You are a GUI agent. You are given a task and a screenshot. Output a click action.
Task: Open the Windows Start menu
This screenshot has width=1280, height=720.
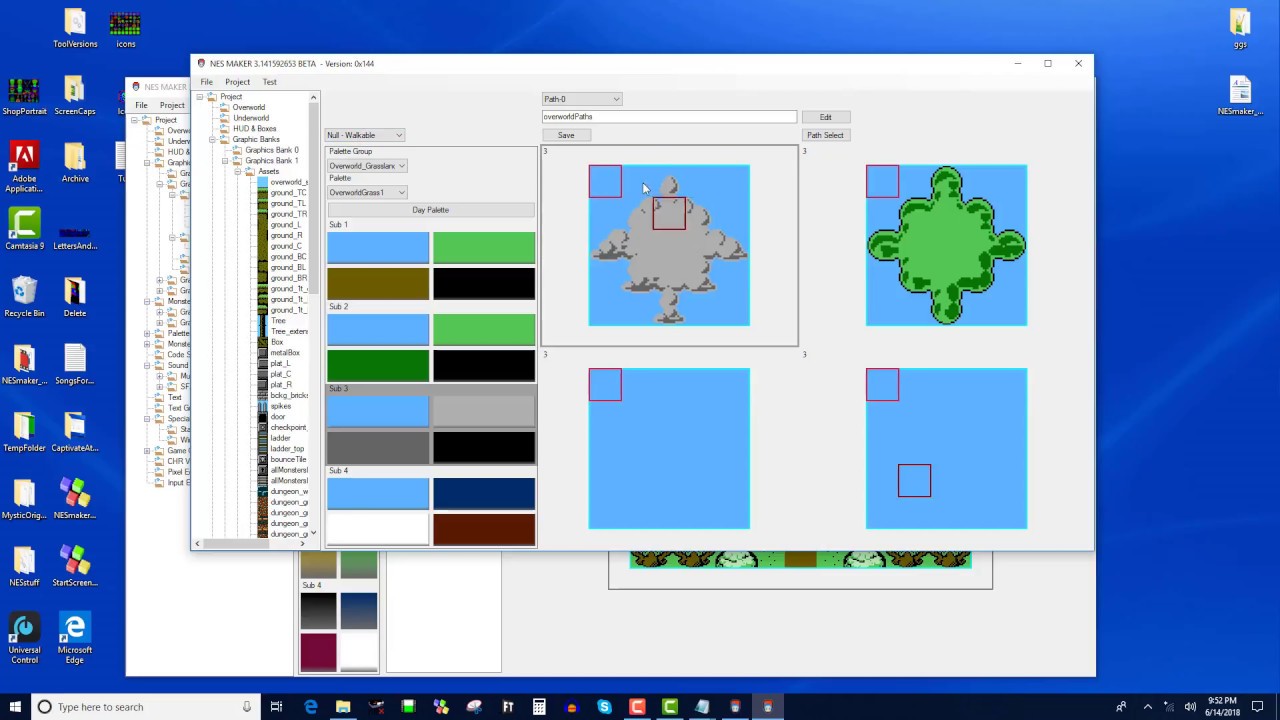[15, 707]
